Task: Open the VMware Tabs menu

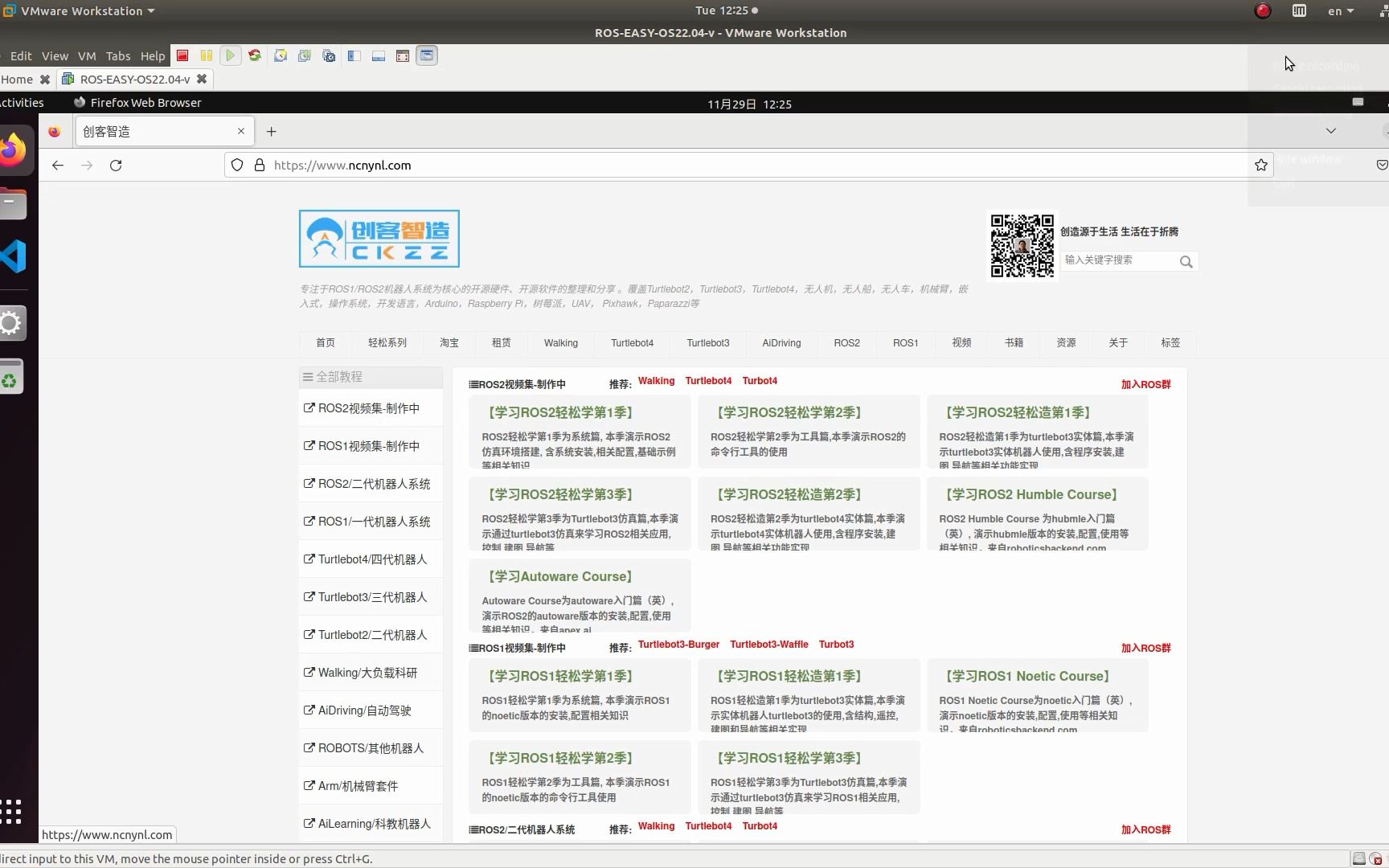Action: tap(118, 55)
